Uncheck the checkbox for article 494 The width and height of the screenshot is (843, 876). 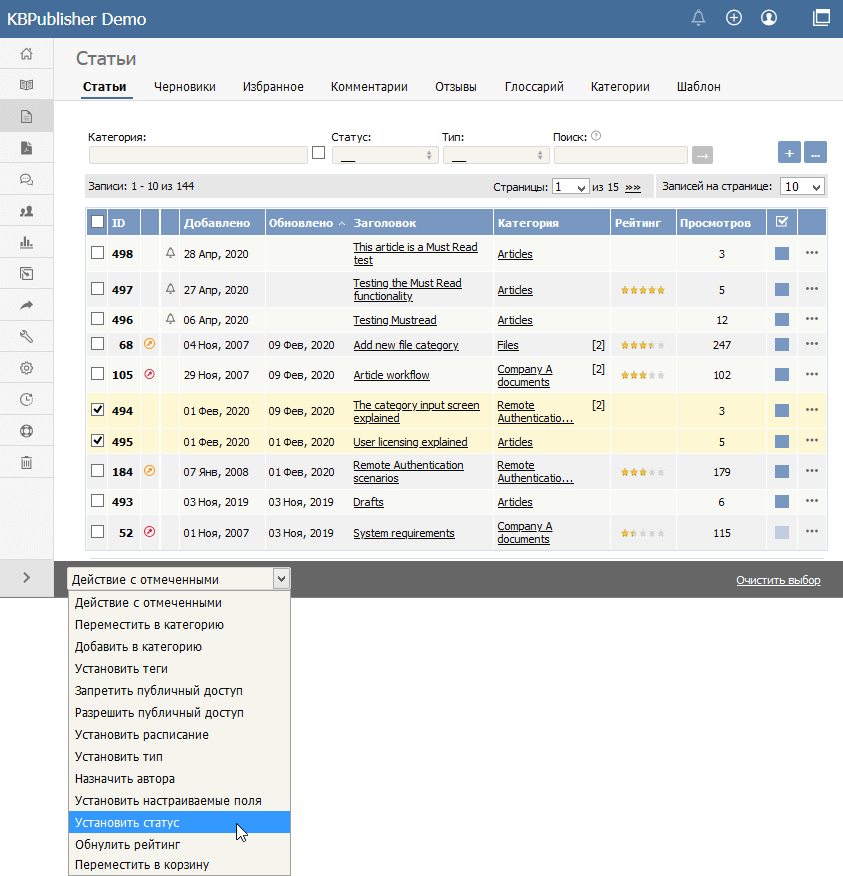97,410
